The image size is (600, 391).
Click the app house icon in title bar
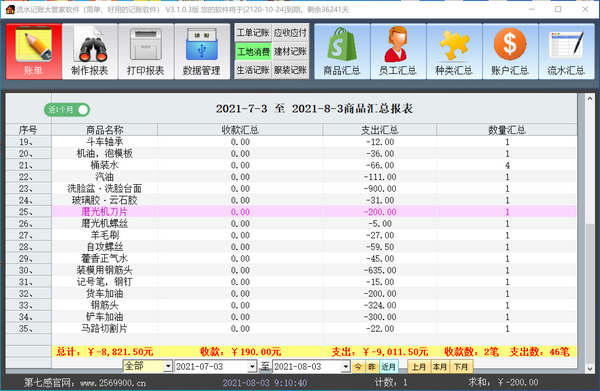[10, 10]
